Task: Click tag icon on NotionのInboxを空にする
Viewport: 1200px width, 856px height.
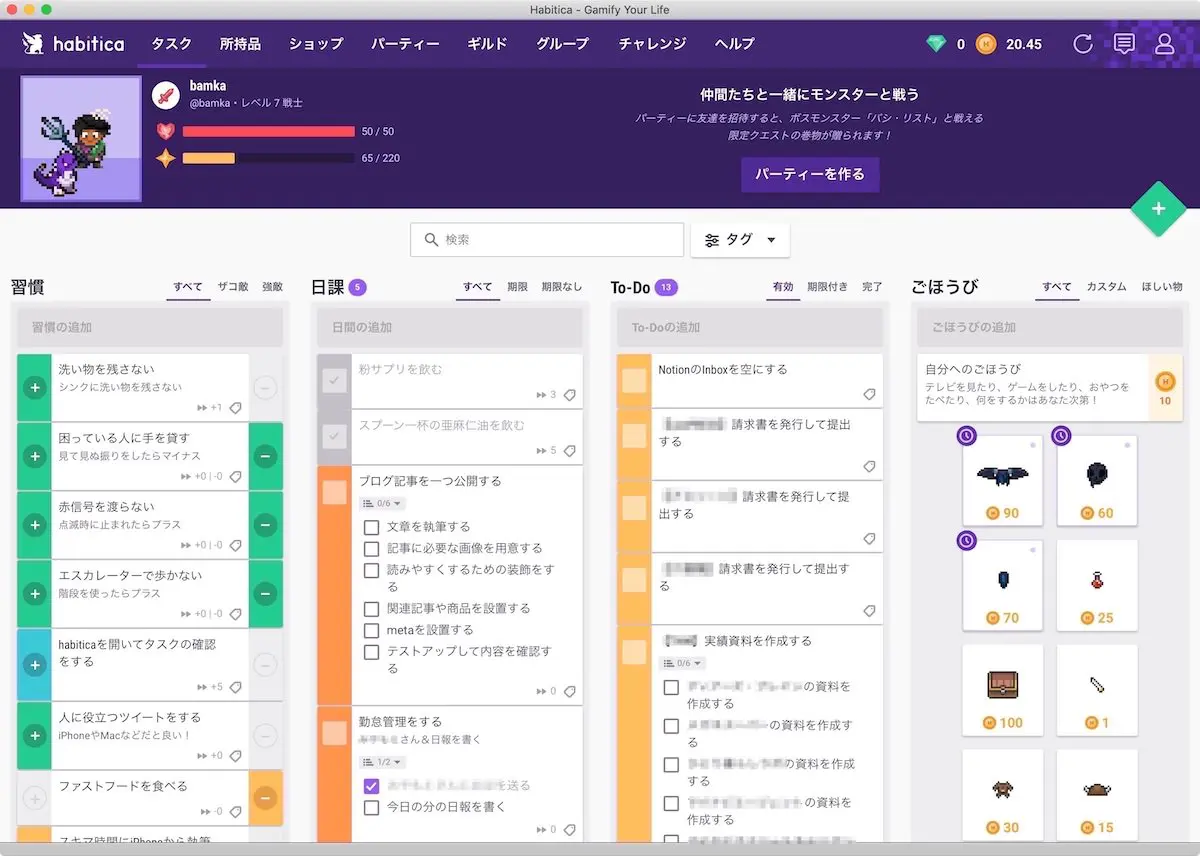Action: click(869, 395)
